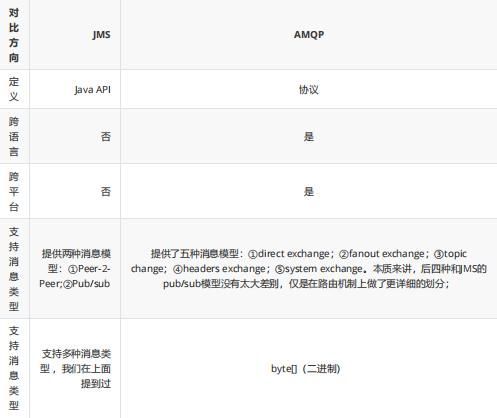Click the 跨语言 row label
The image size is (497, 418).
(x=14, y=136)
